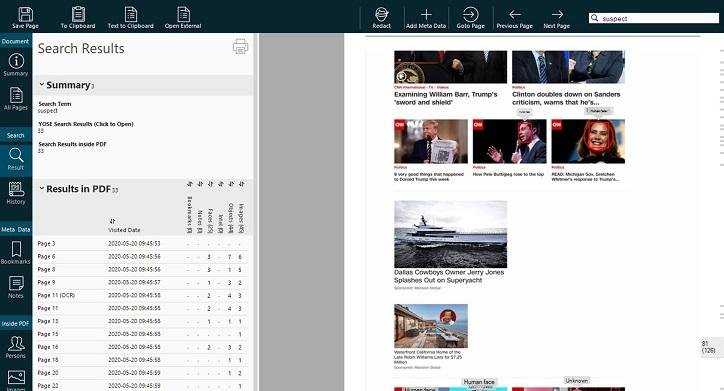The width and height of the screenshot is (724, 391).
Task: Open the Bookmarks sidebar icon
Action: (16, 249)
